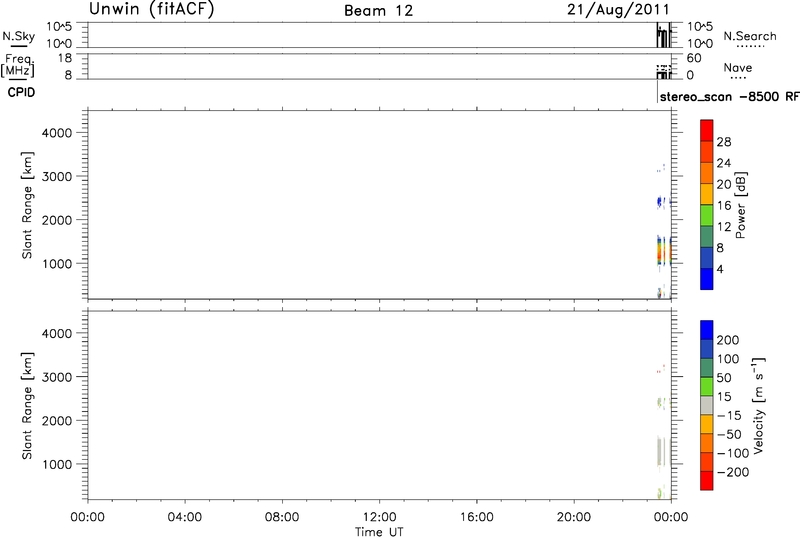Click the gray velocity swatch between 15 and -15
Screen dimensions: 800x538
pos(707,406)
